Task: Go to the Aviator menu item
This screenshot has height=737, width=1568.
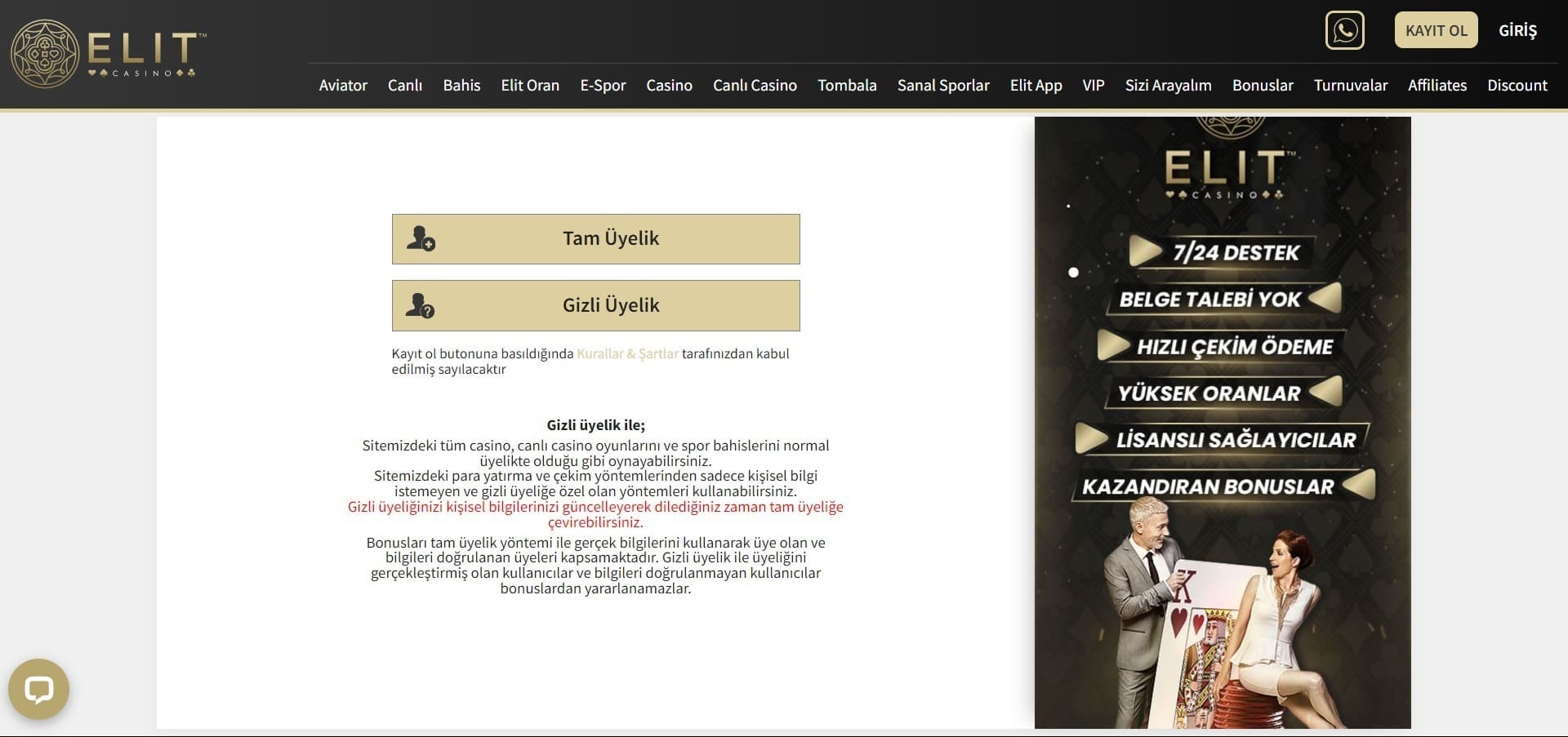Action: click(x=343, y=85)
